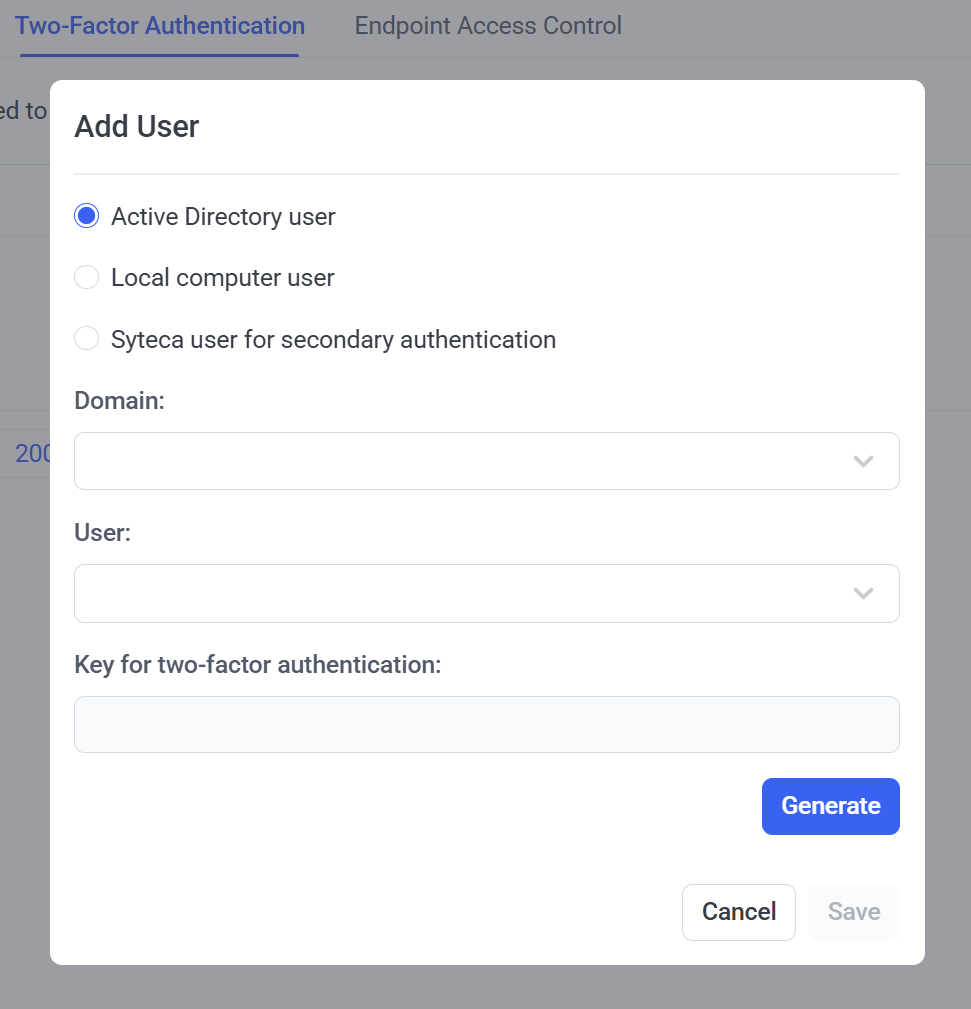971x1009 pixels.
Task: Click the User field chevron arrow
Action: [863, 593]
